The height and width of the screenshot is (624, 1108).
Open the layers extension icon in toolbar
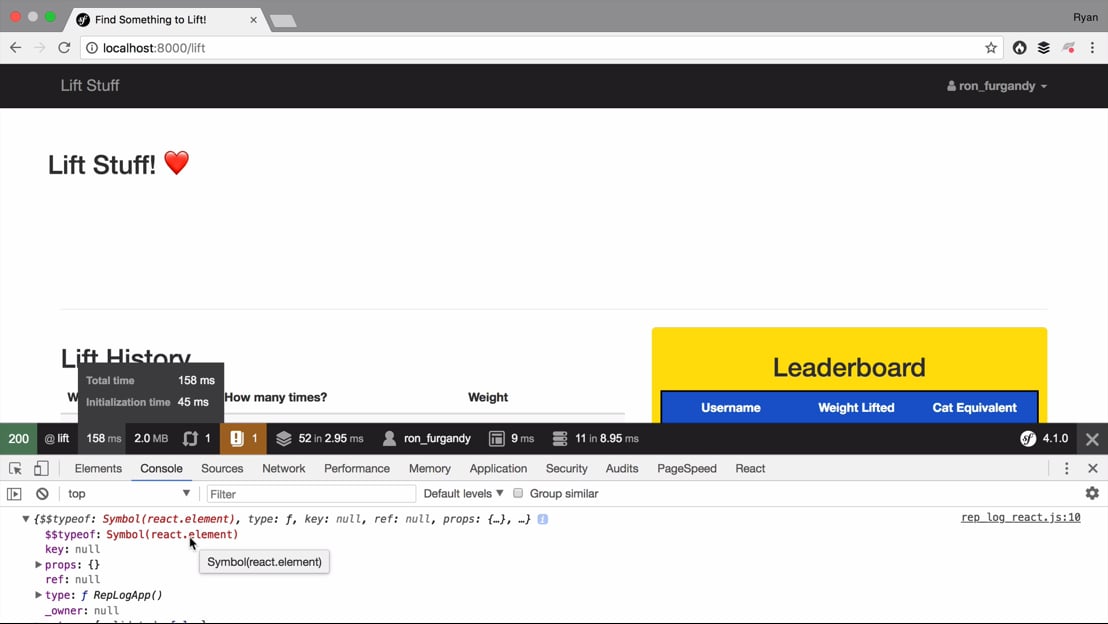point(1044,47)
